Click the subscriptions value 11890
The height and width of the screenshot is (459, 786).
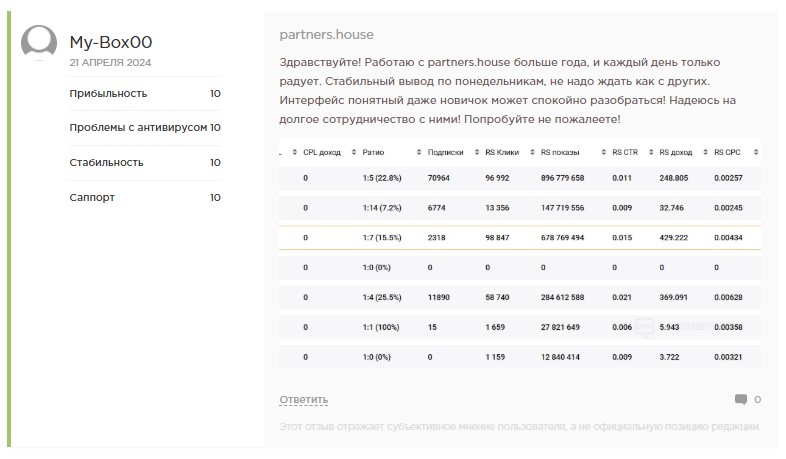click(439, 297)
